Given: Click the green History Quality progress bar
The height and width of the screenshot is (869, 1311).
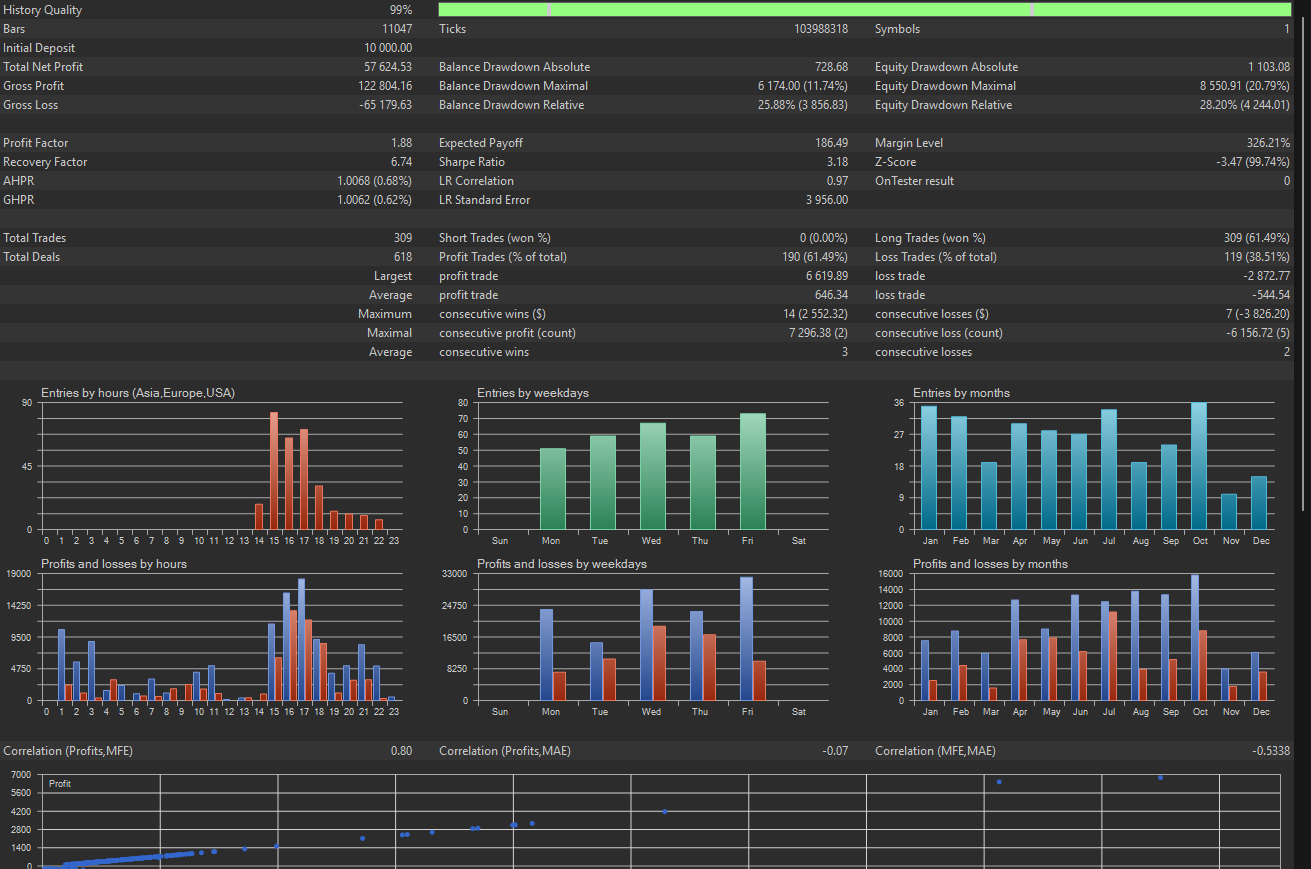Looking at the screenshot, I should click(x=864, y=10).
